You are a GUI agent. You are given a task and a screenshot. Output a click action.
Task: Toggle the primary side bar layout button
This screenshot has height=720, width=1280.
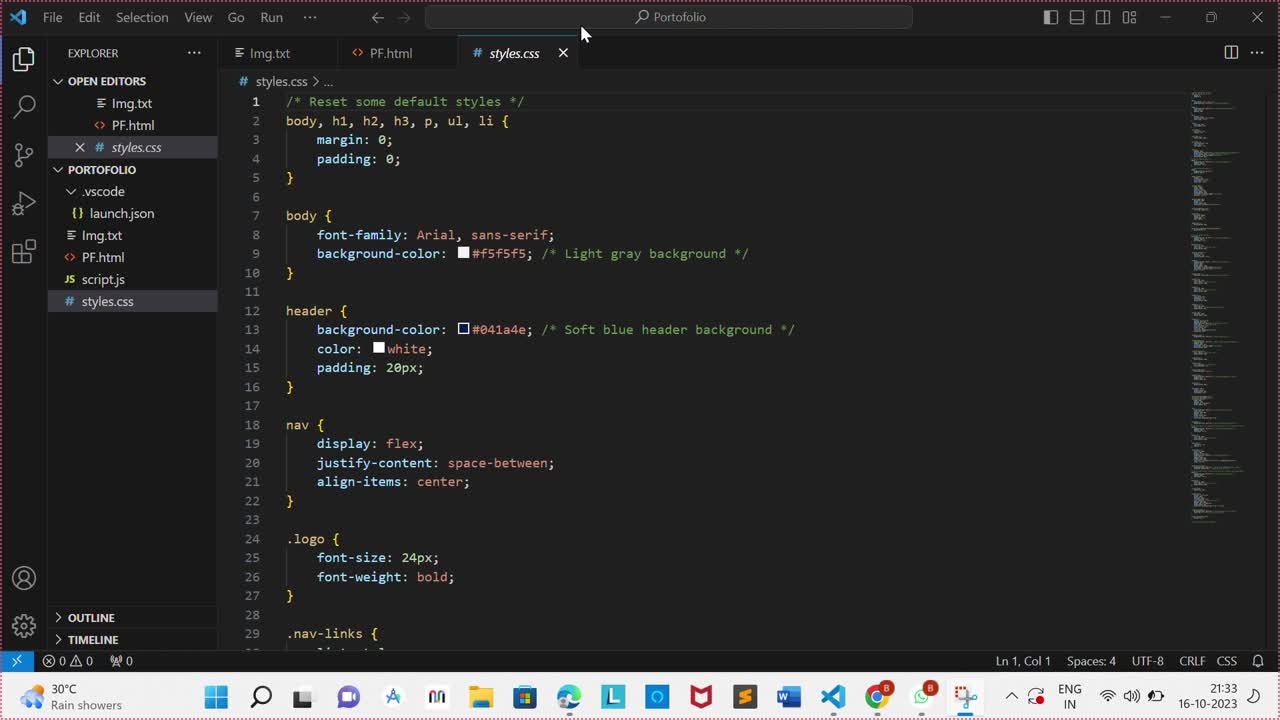click(x=1051, y=17)
